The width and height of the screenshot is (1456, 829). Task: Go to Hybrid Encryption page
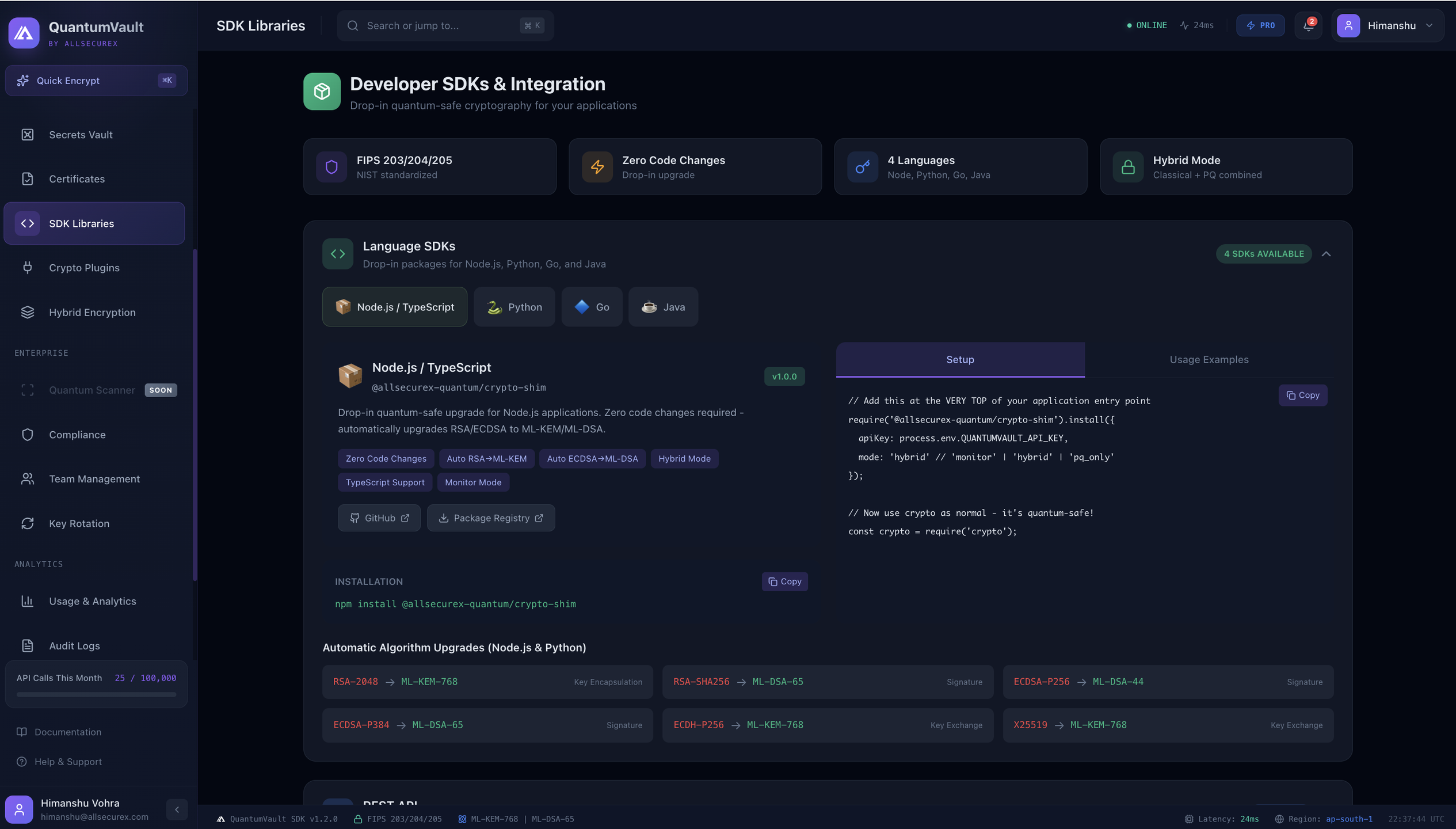point(92,312)
